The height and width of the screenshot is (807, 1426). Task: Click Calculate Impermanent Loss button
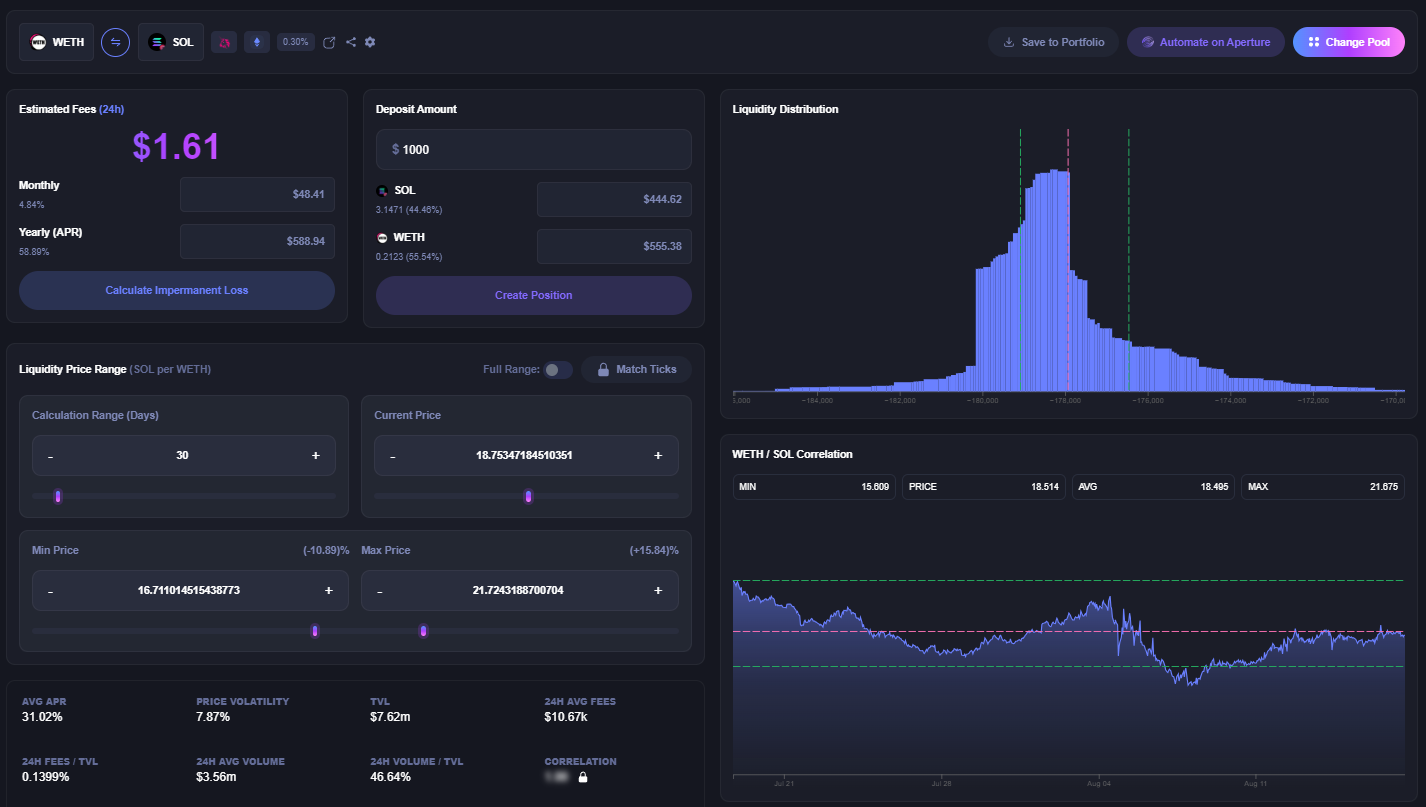tap(177, 290)
